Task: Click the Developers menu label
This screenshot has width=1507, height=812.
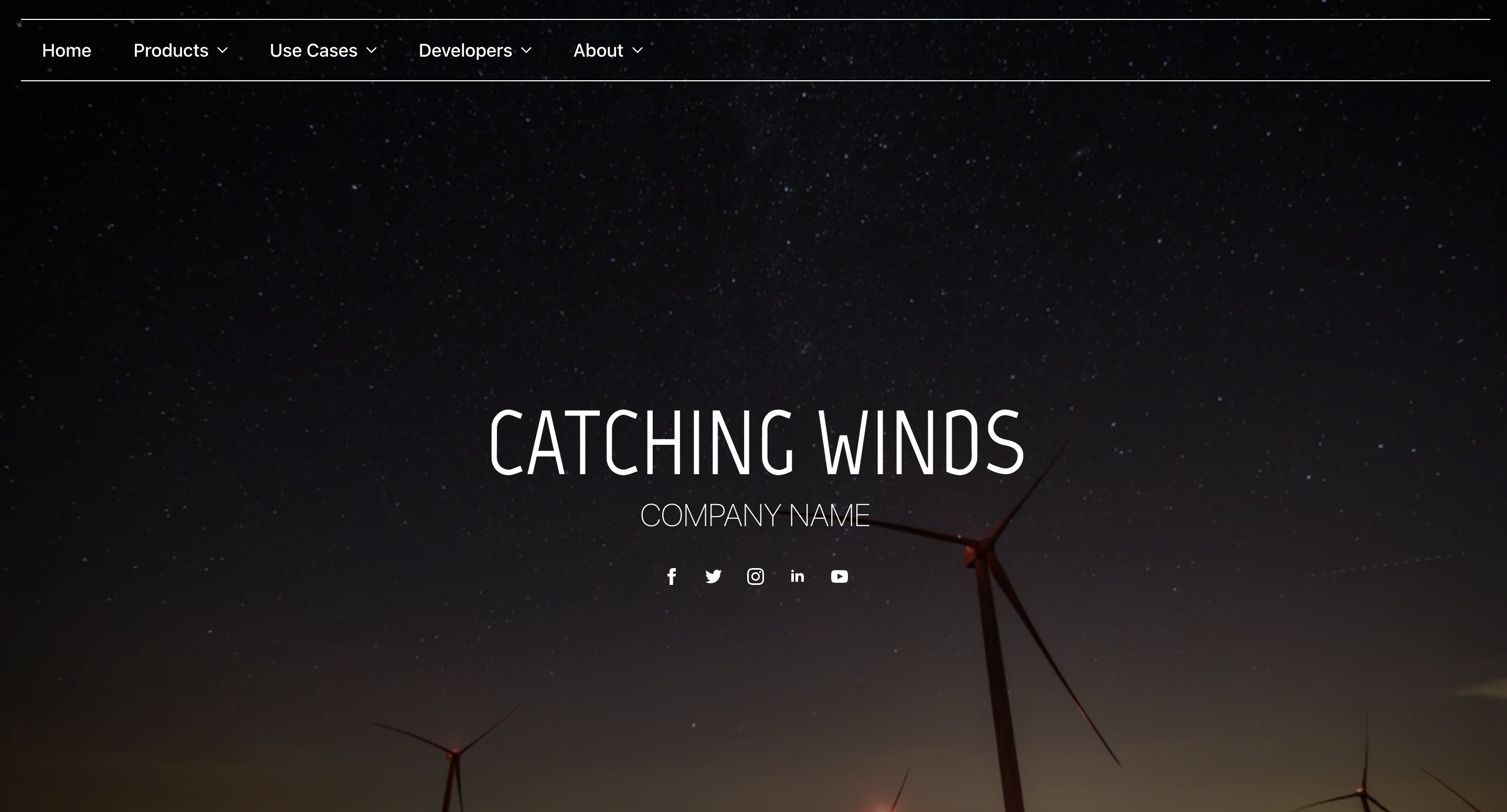Action: coord(465,51)
